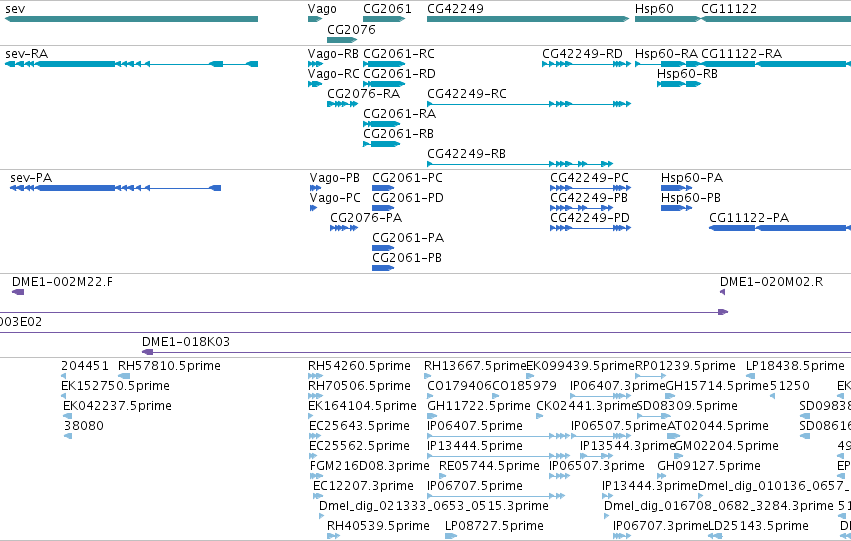Select Vago-RB transcript
The width and height of the screenshot is (851, 541).
315,64
